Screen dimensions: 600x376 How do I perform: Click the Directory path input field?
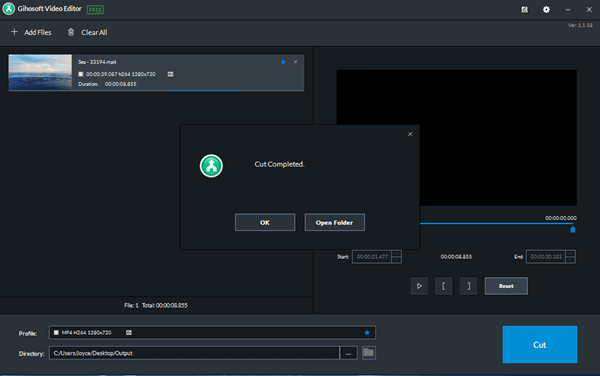[194, 353]
